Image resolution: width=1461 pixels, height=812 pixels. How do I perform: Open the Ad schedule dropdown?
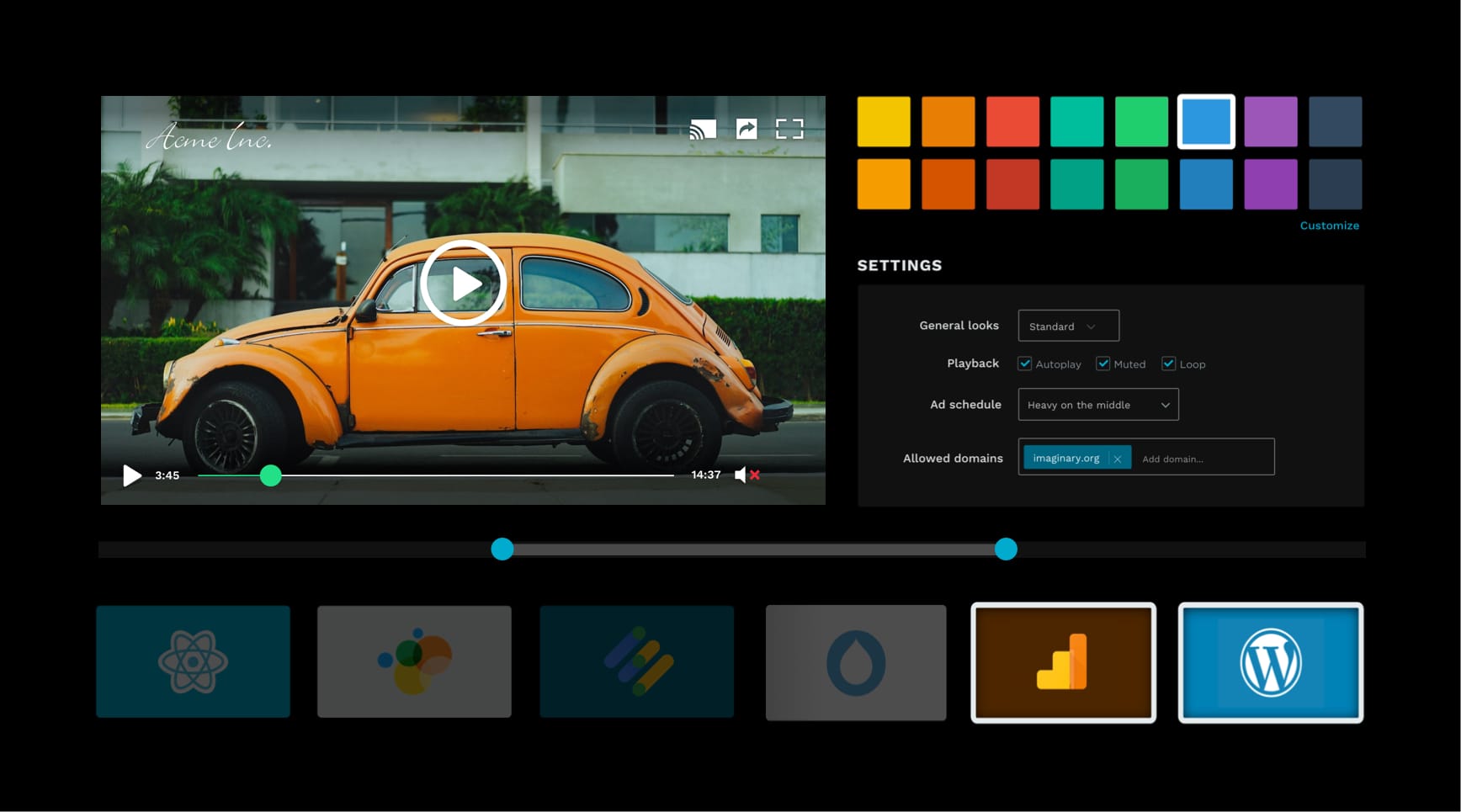pyautogui.click(x=1098, y=405)
